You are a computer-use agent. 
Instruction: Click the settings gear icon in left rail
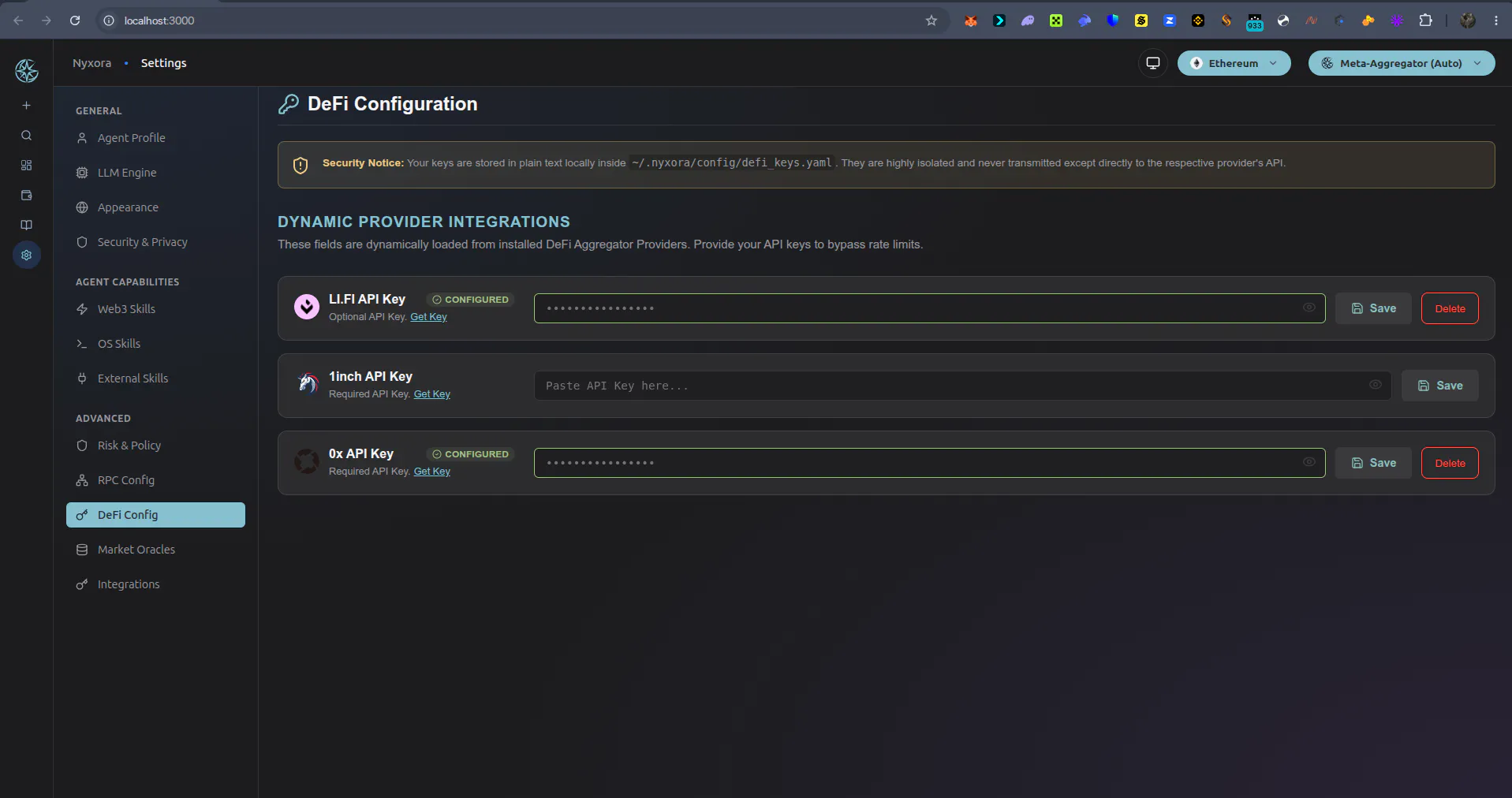(27, 255)
